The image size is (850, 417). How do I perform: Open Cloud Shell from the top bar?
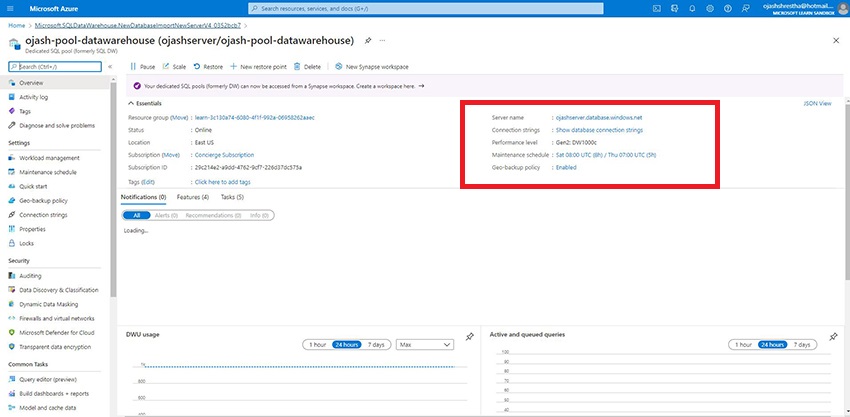[656, 9]
